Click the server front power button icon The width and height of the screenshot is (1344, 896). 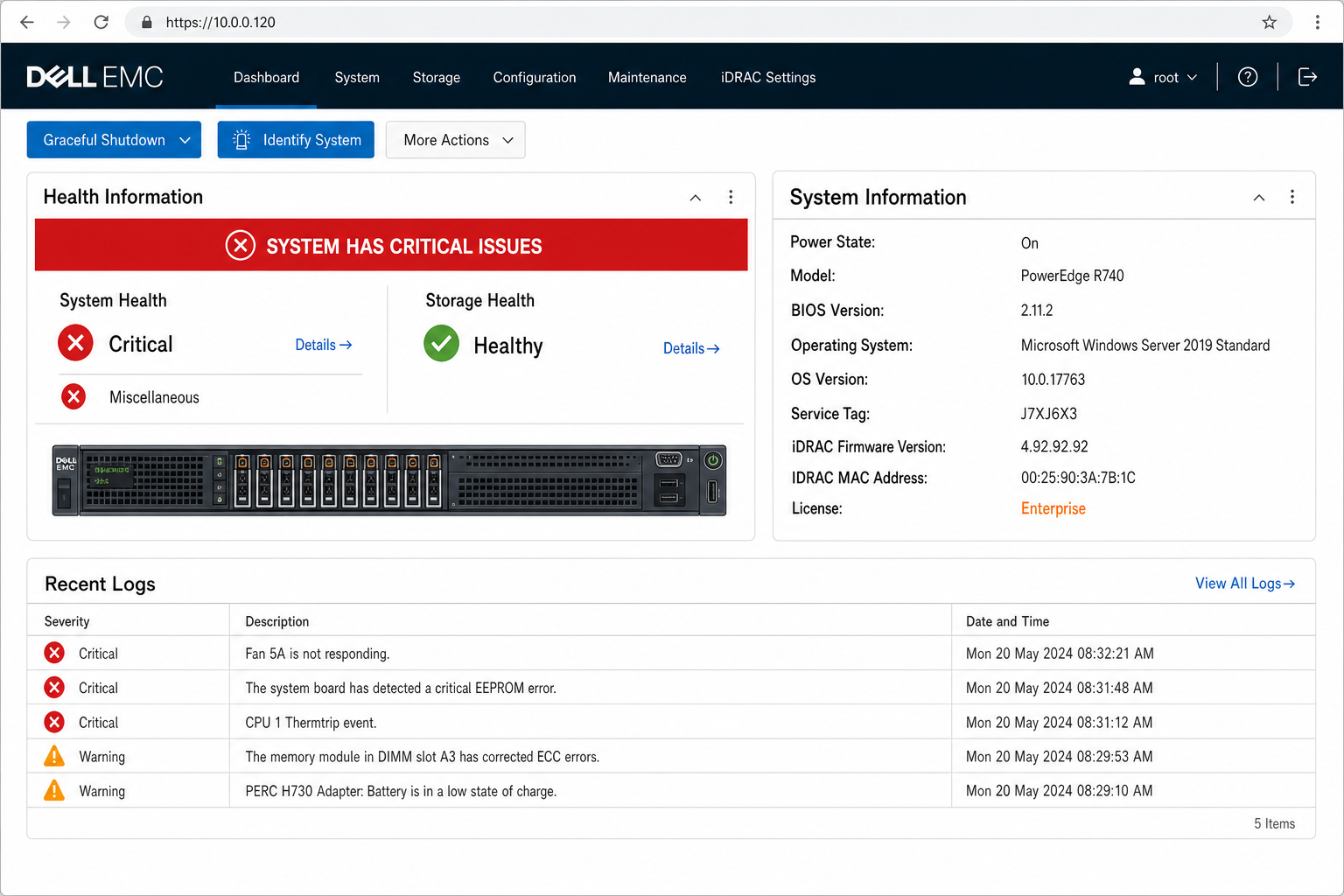[x=713, y=460]
